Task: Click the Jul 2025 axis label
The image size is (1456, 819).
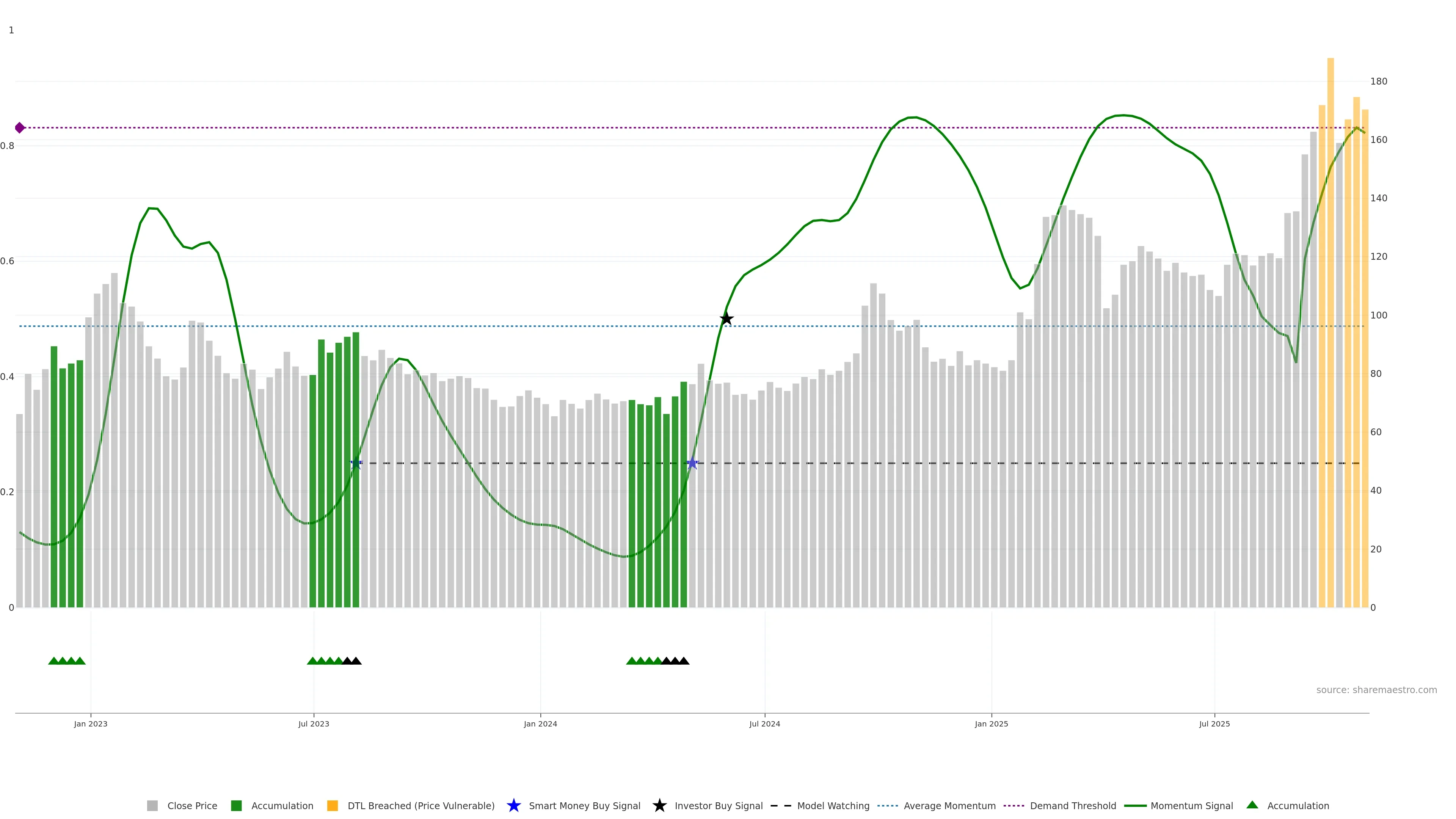Action: coord(1214,723)
